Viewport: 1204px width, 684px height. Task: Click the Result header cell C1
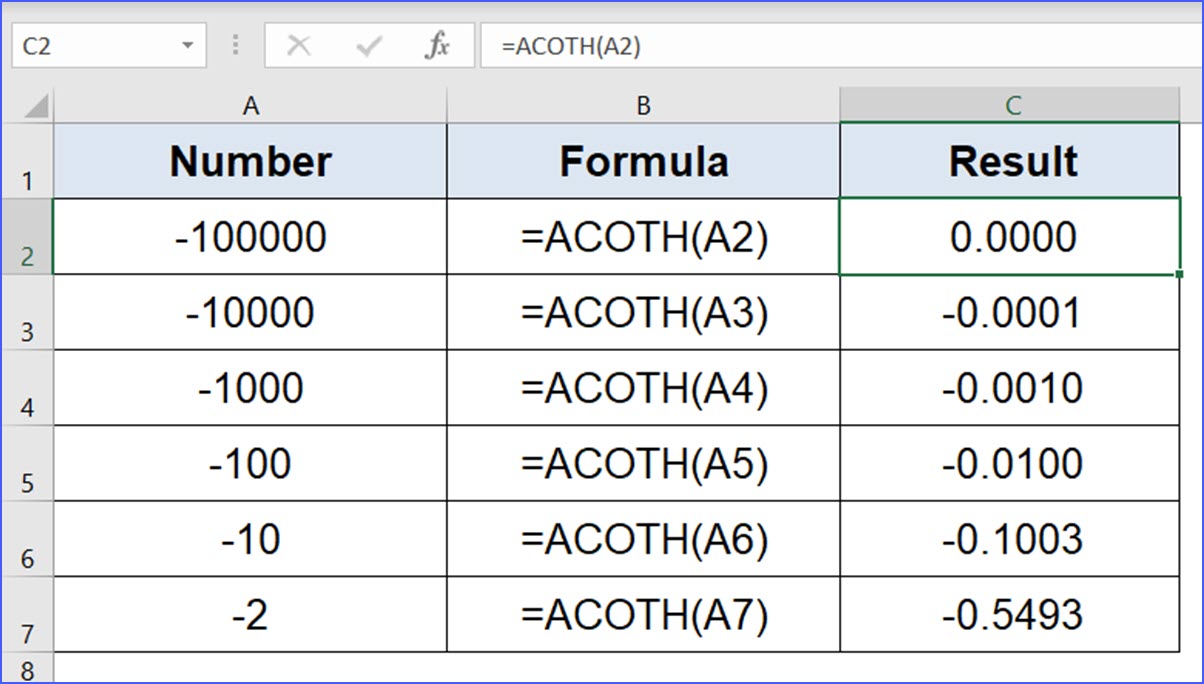pos(1015,160)
